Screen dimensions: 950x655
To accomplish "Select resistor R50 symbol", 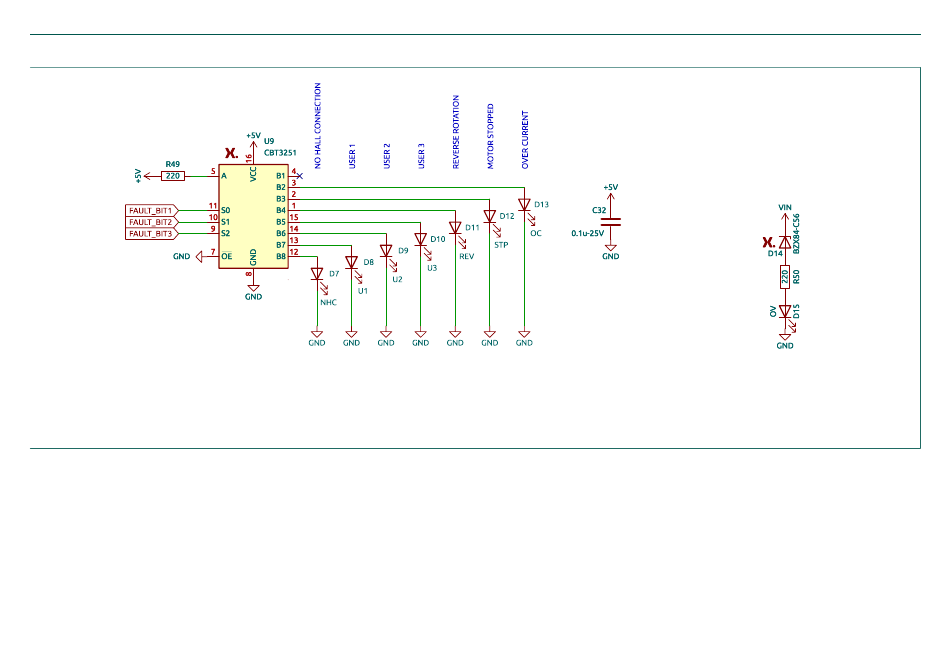I will (785, 277).
